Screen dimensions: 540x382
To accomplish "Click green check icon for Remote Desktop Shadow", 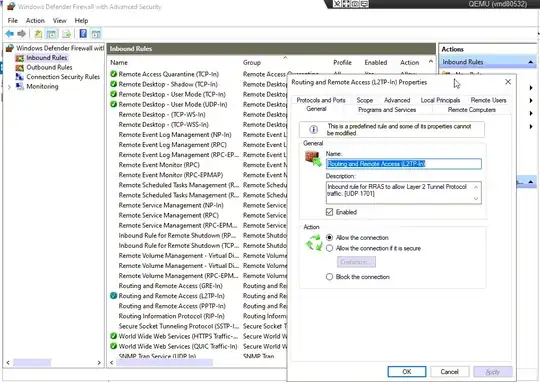I will click(x=113, y=84).
